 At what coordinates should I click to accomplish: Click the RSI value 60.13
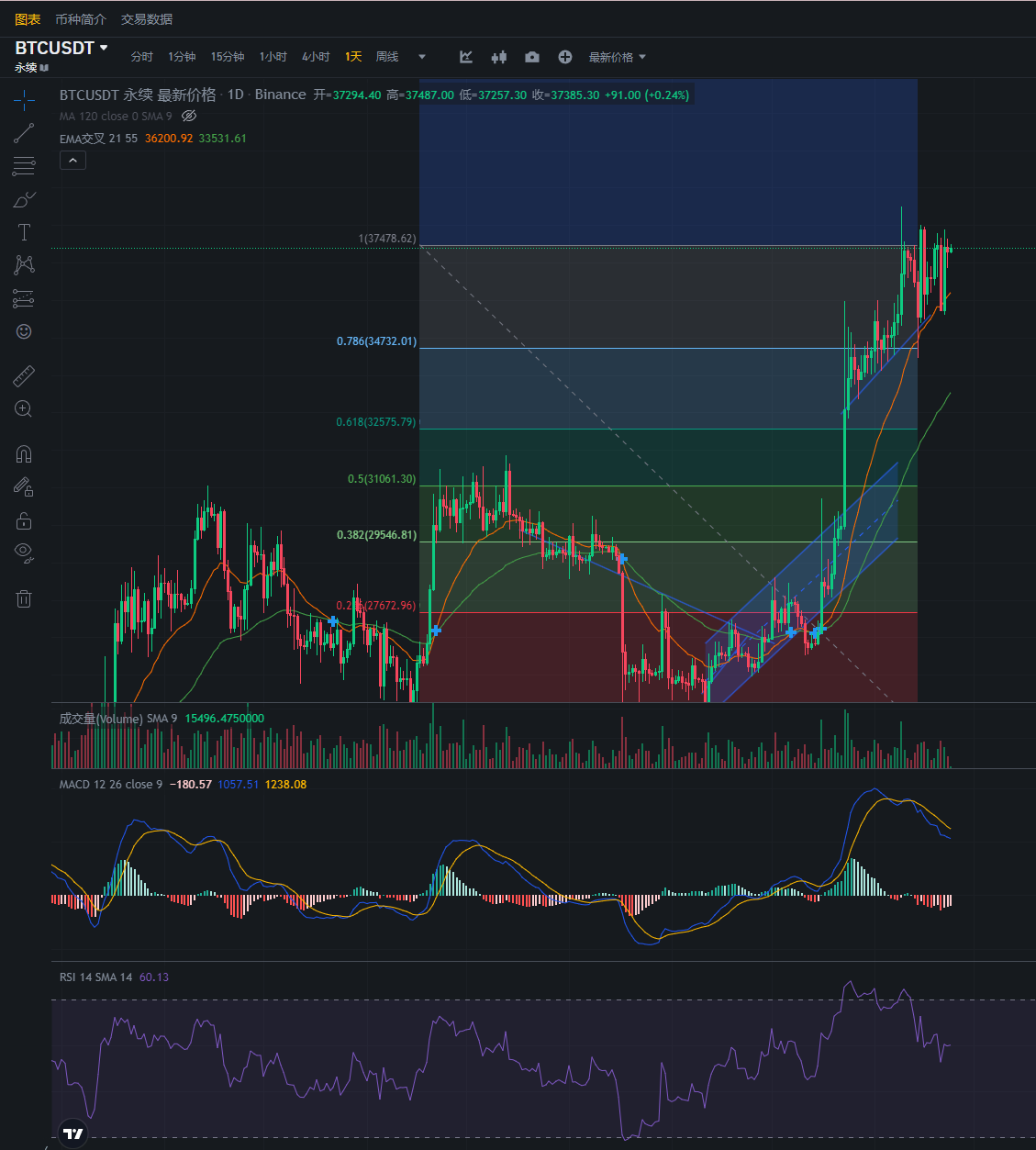pos(154,977)
